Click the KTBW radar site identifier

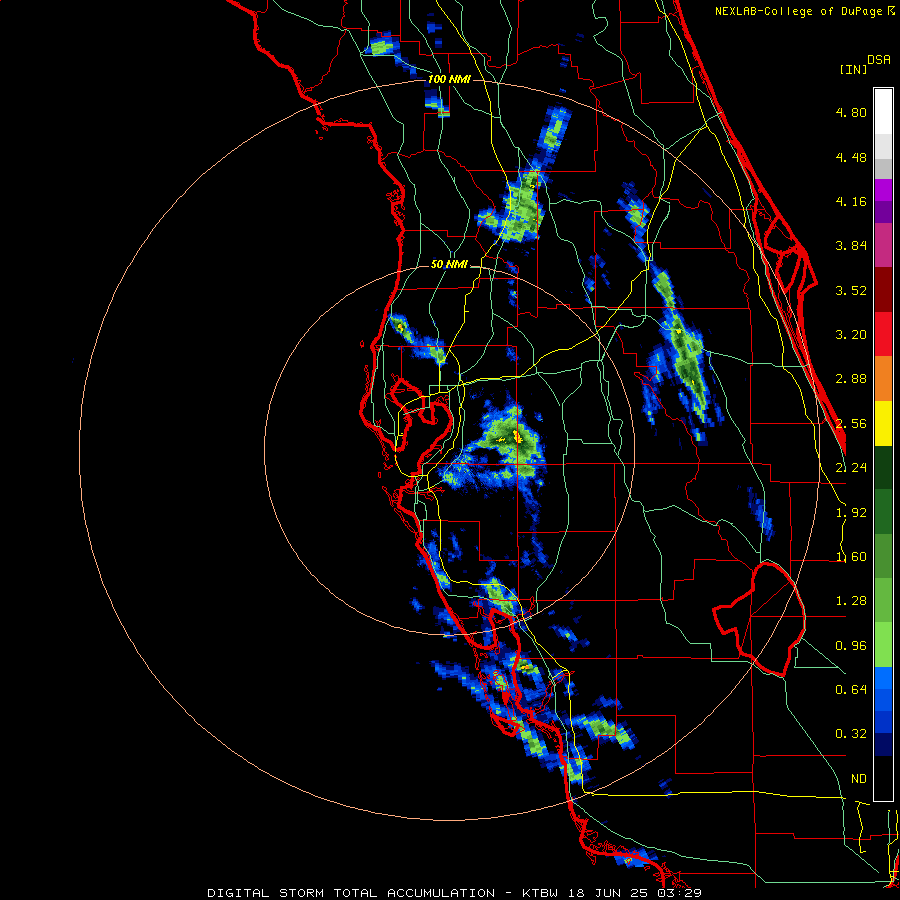(540, 893)
